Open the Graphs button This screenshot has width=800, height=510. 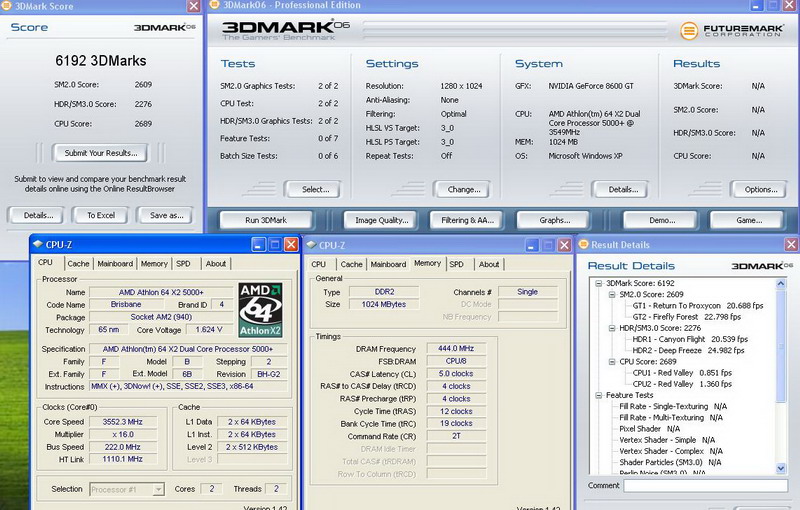point(555,220)
